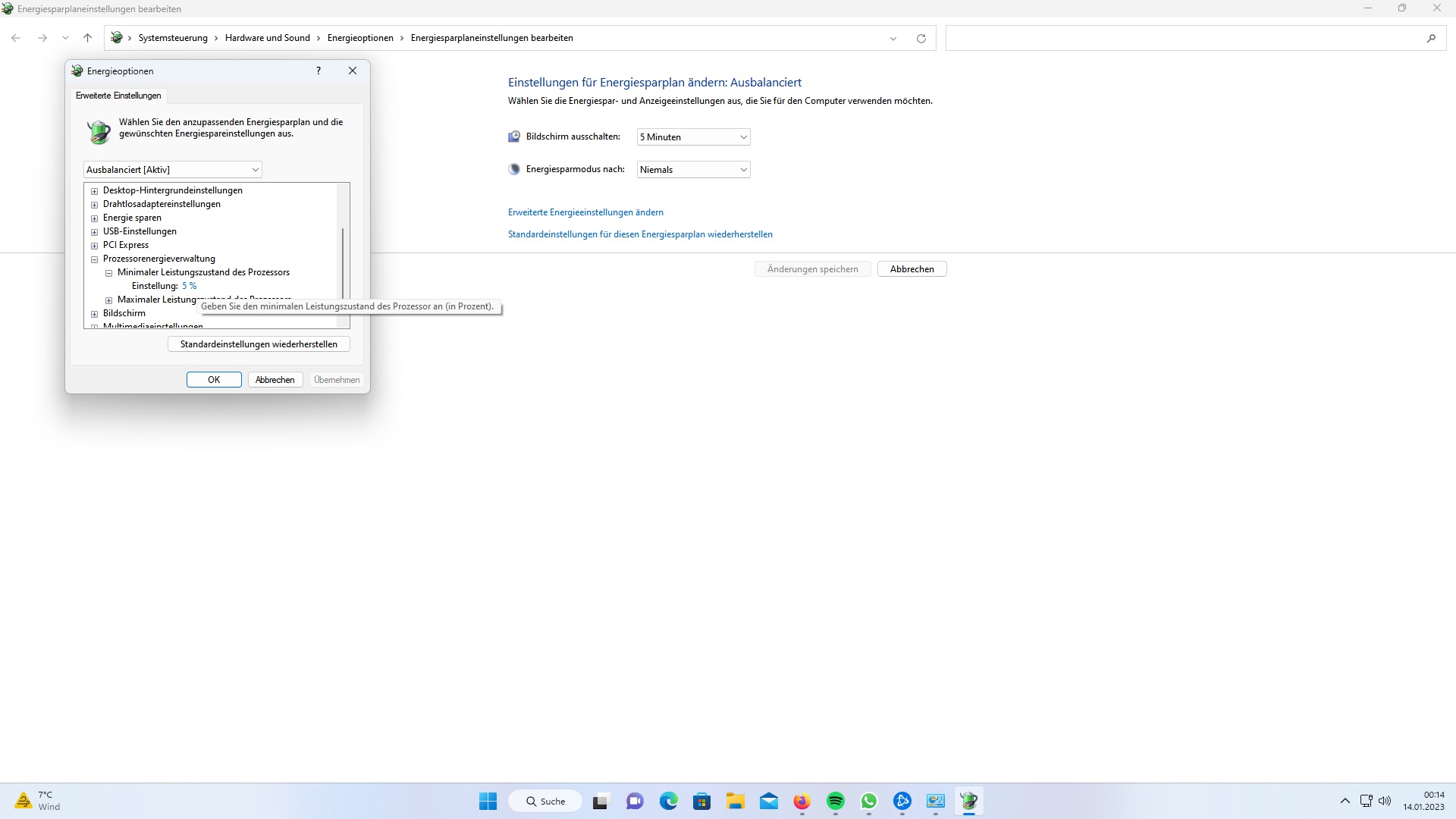Click the 5 % Einstellung value
Viewport: 1456px width, 819px height.
pyautogui.click(x=189, y=286)
